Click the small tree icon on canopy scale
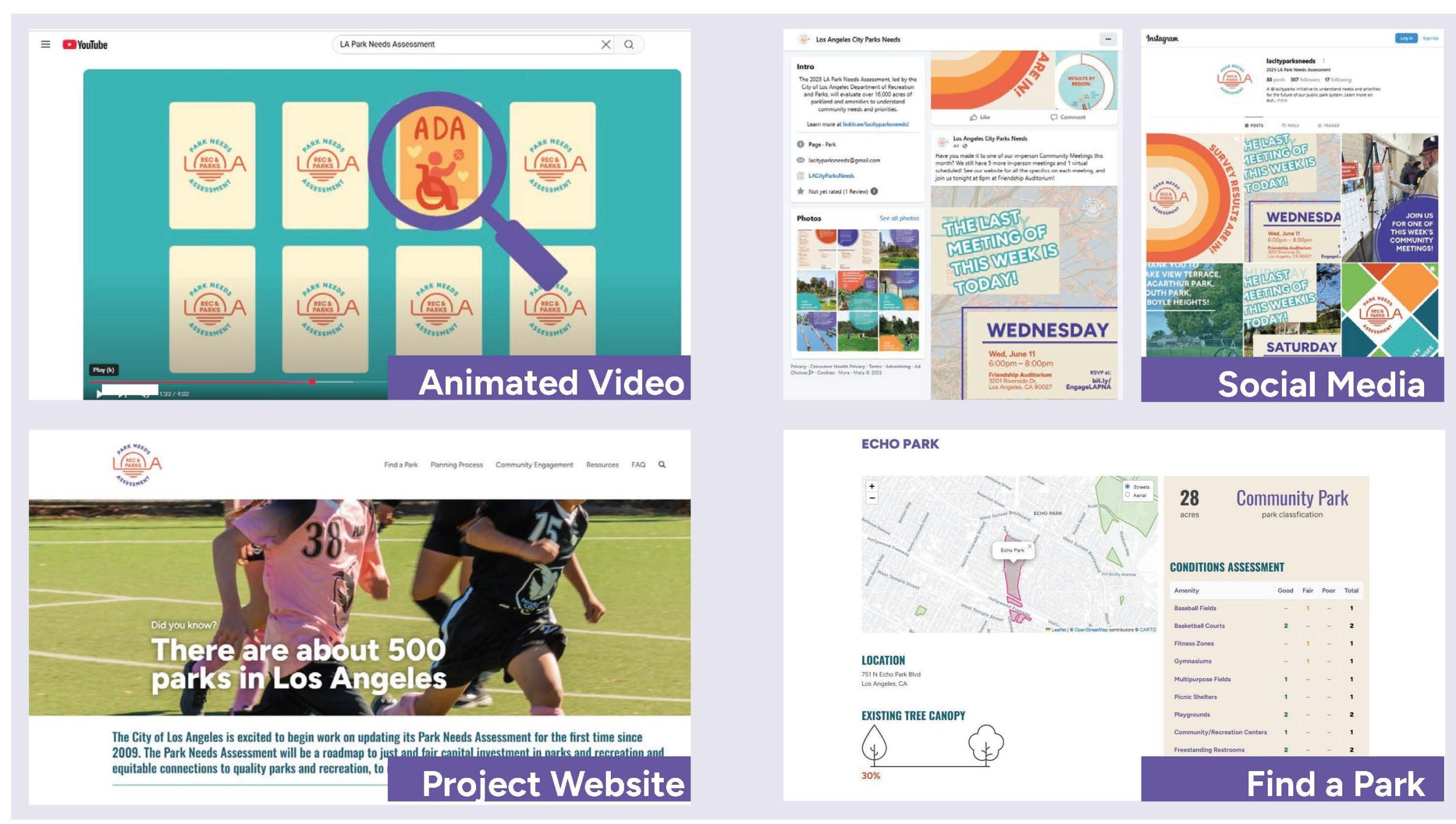1456x824 pixels. pyautogui.click(x=874, y=745)
